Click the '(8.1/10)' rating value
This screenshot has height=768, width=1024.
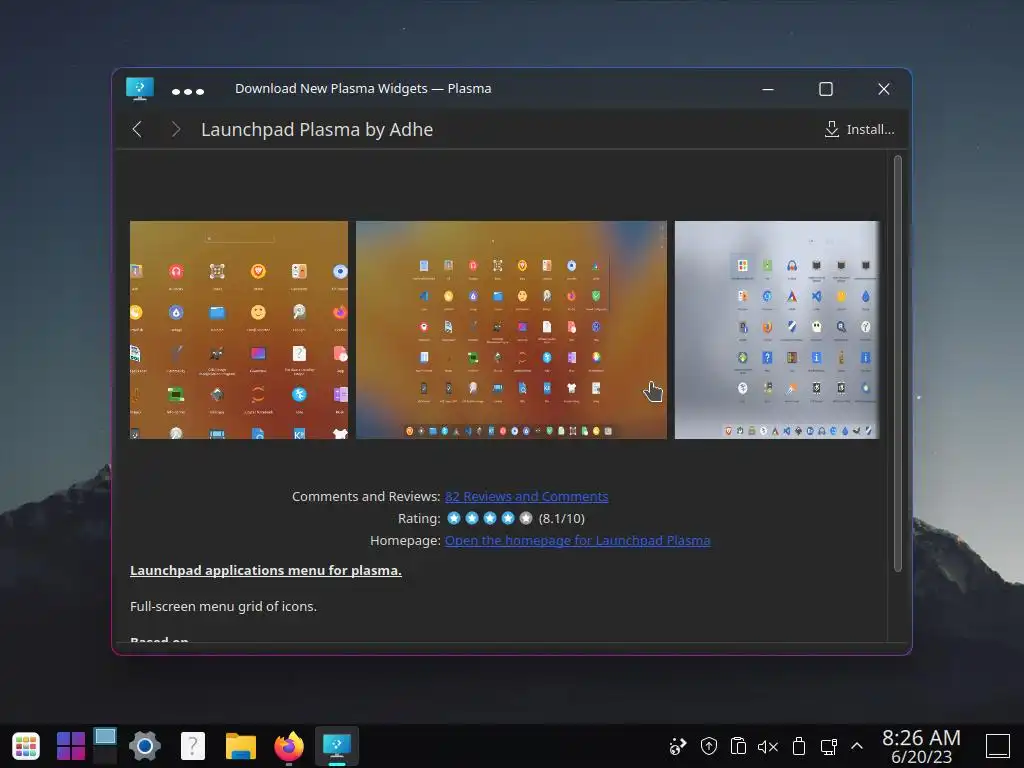(562, 519)
